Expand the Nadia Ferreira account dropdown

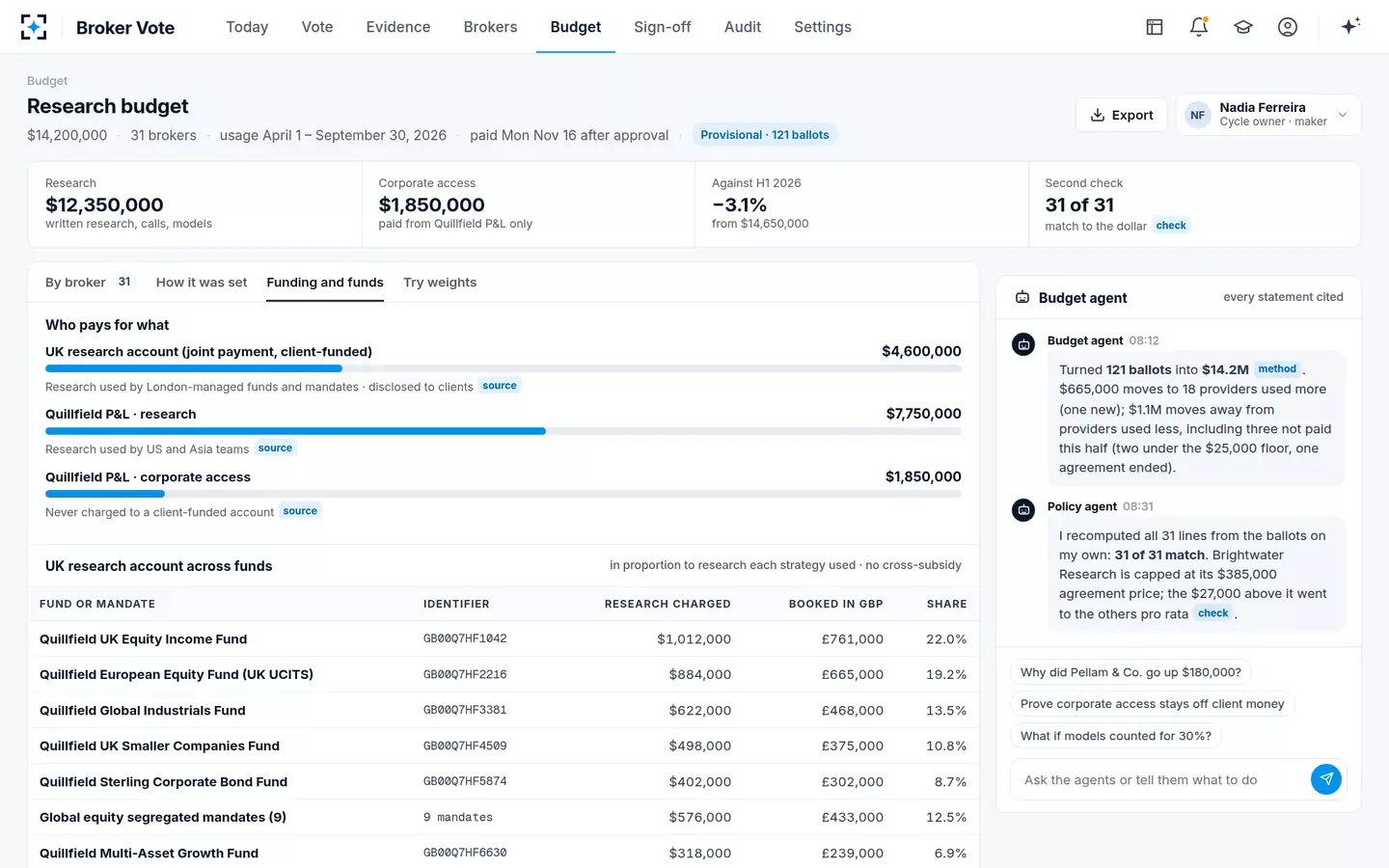point(1268,115)
